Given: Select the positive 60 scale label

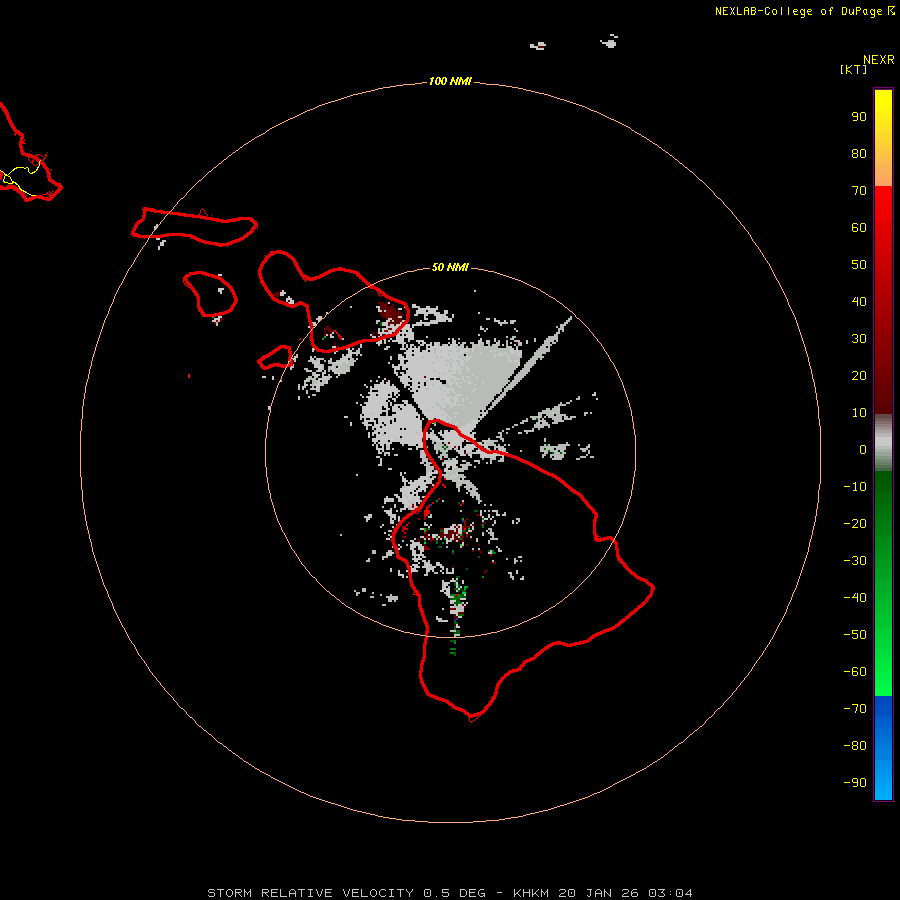Looking at the screenshot, I should click(x=859, y=227).
